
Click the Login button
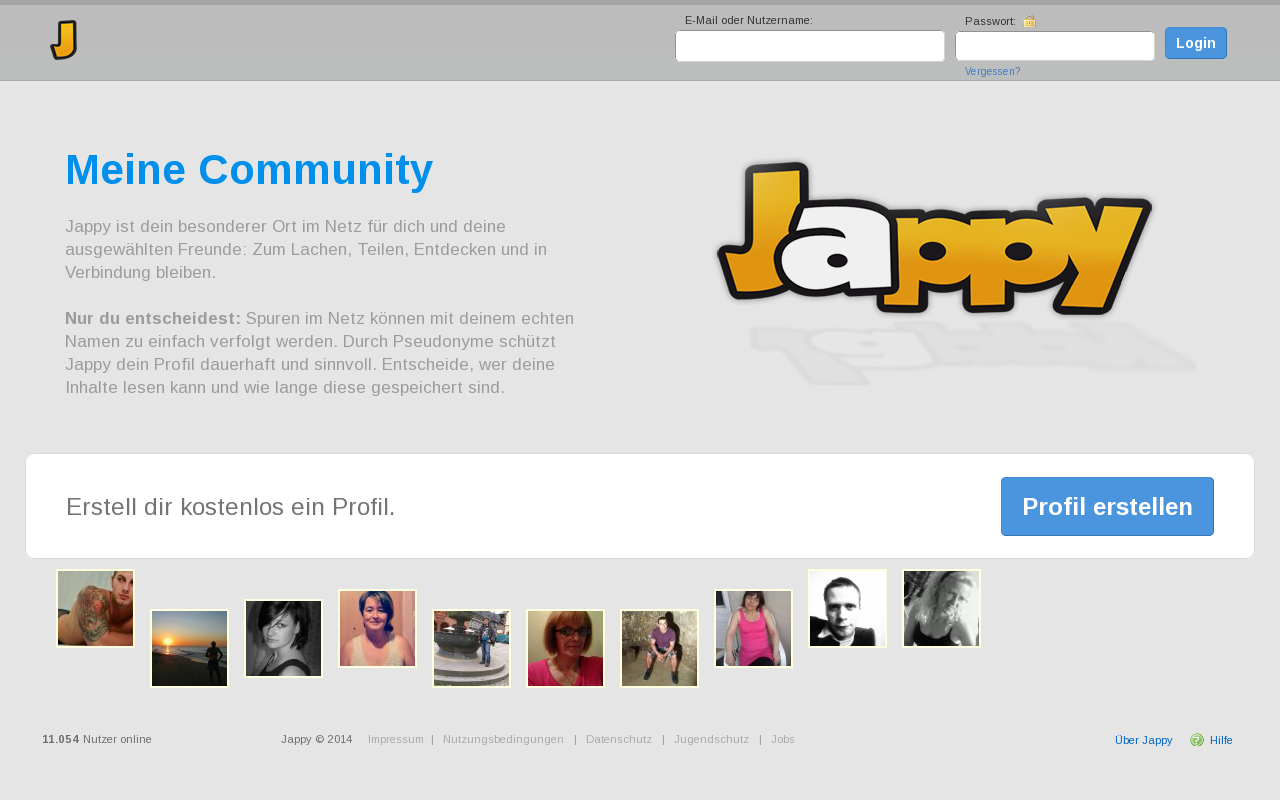pos(1196,43)
